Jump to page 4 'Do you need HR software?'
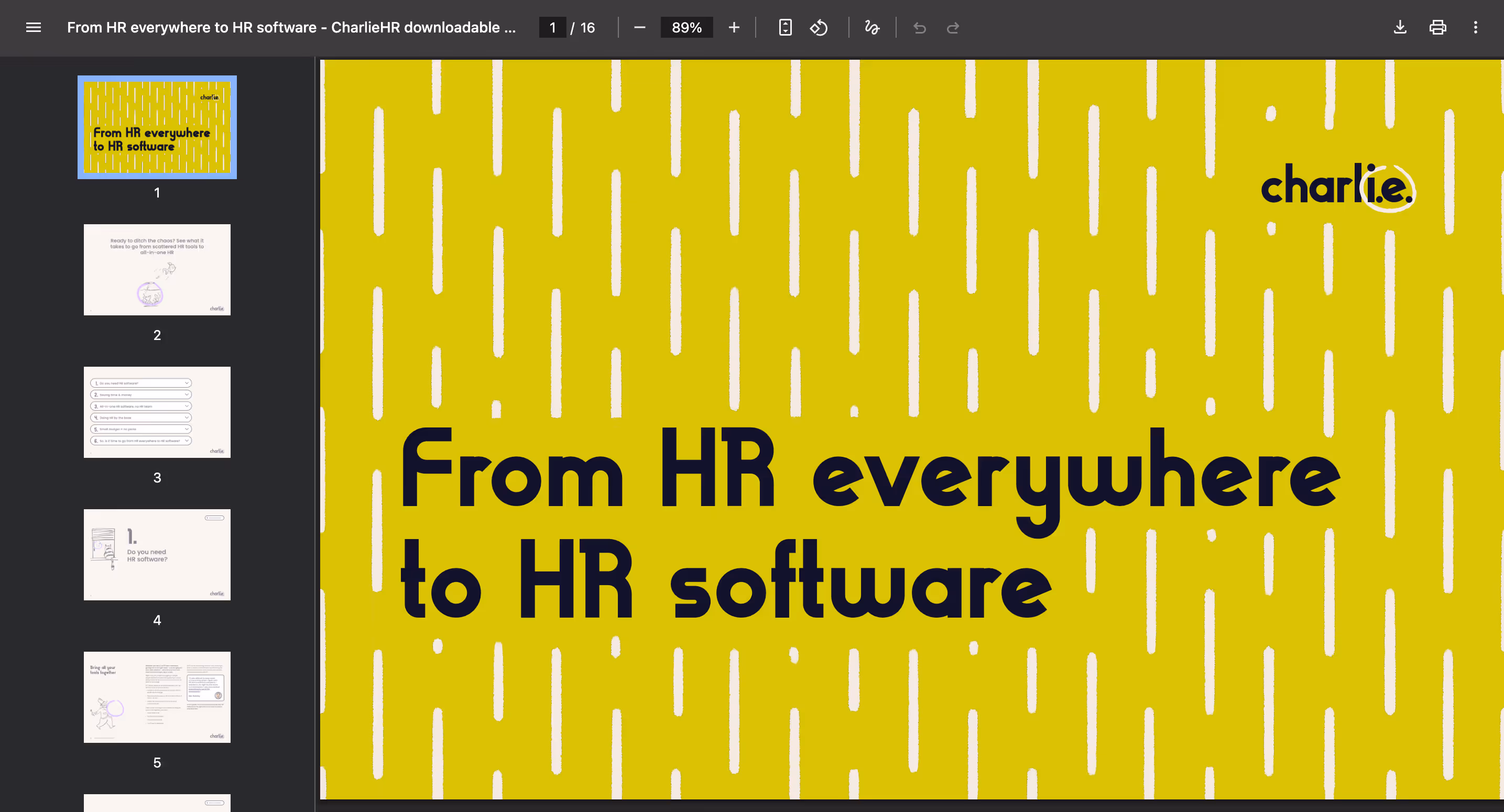The height and width of the screenshot is (812, 1504). pos(157,555)
